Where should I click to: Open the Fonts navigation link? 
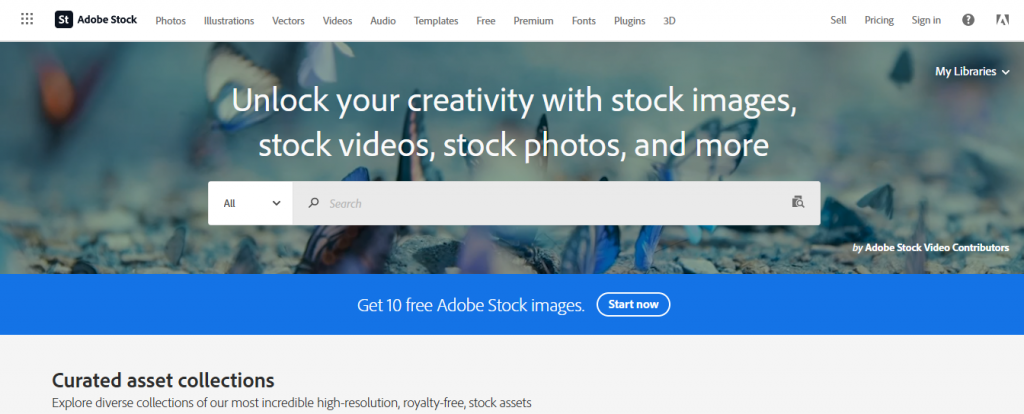(583, 20)
